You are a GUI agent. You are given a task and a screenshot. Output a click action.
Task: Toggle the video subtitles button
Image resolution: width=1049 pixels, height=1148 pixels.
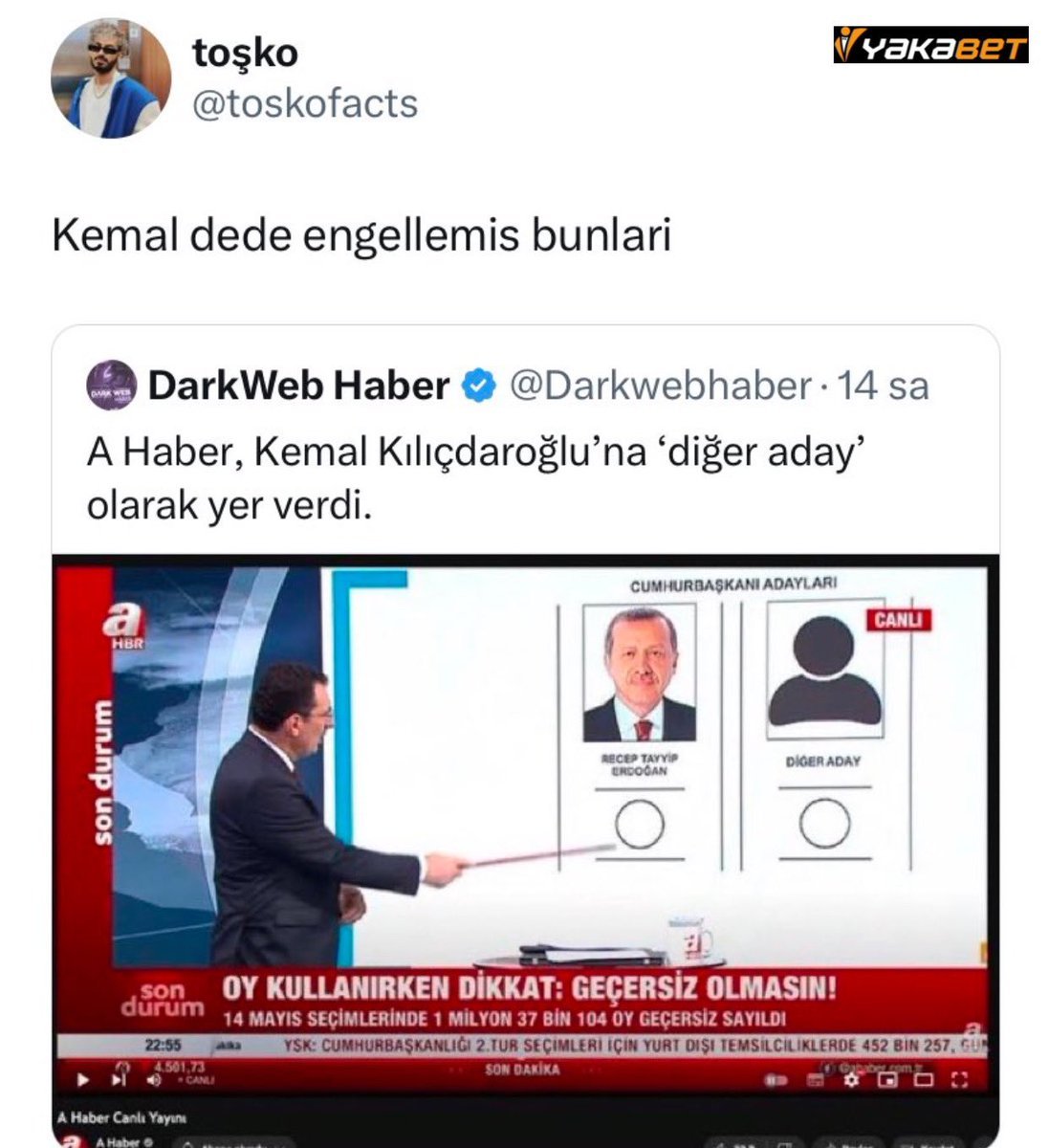point(815,1081)
